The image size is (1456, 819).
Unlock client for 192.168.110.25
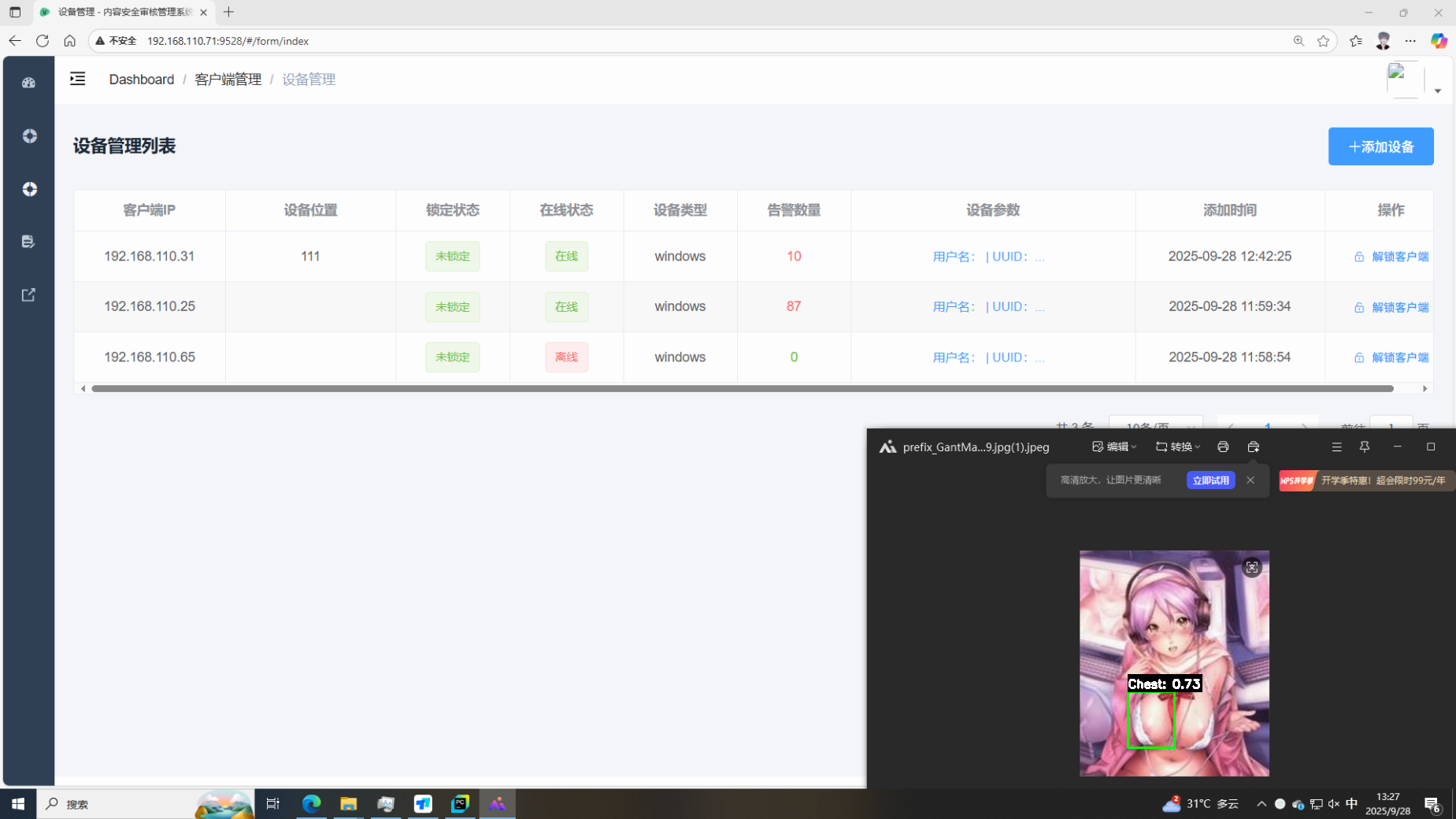1391,307
